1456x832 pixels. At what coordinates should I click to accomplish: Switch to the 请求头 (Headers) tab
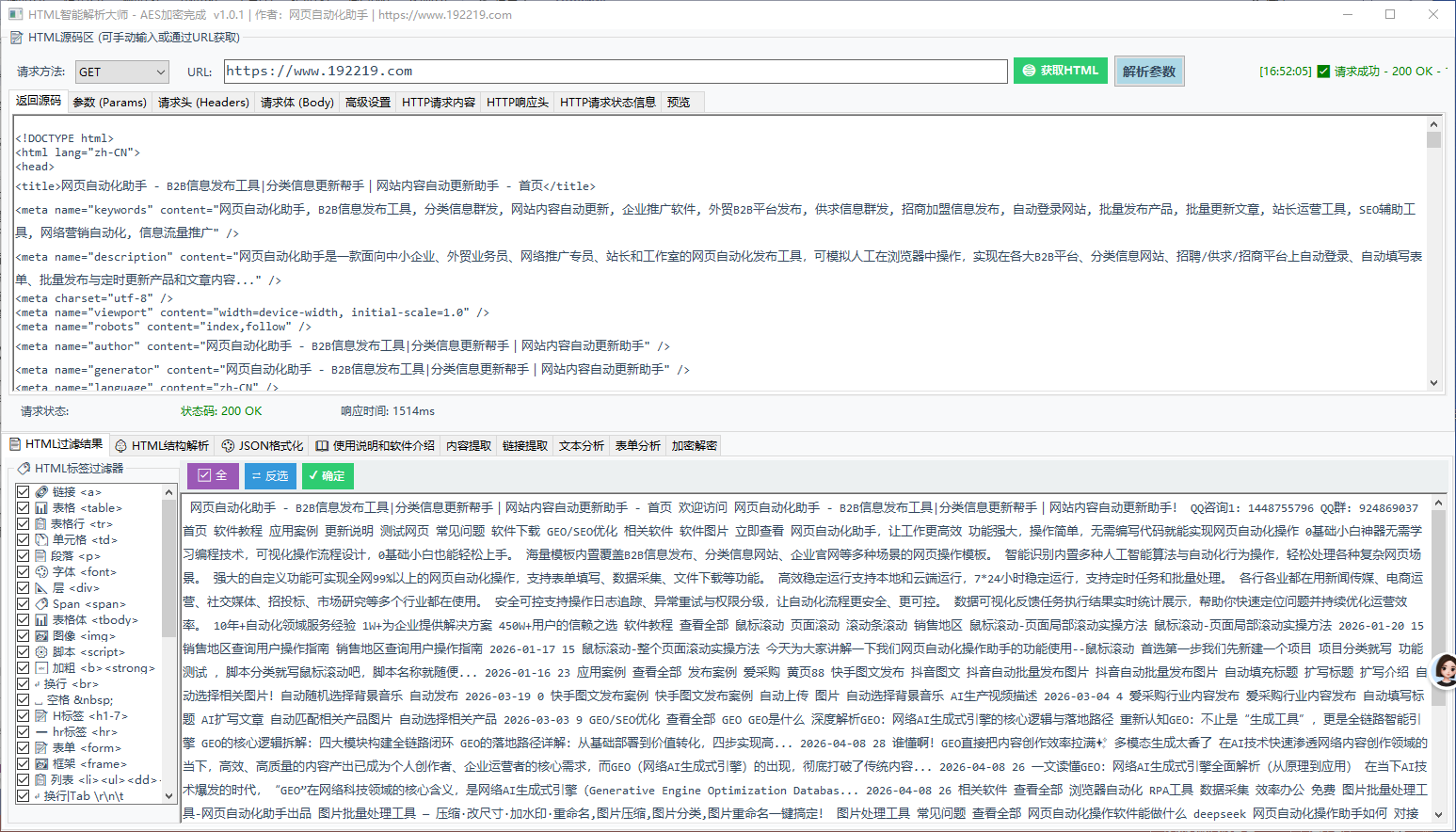(203, 102)
